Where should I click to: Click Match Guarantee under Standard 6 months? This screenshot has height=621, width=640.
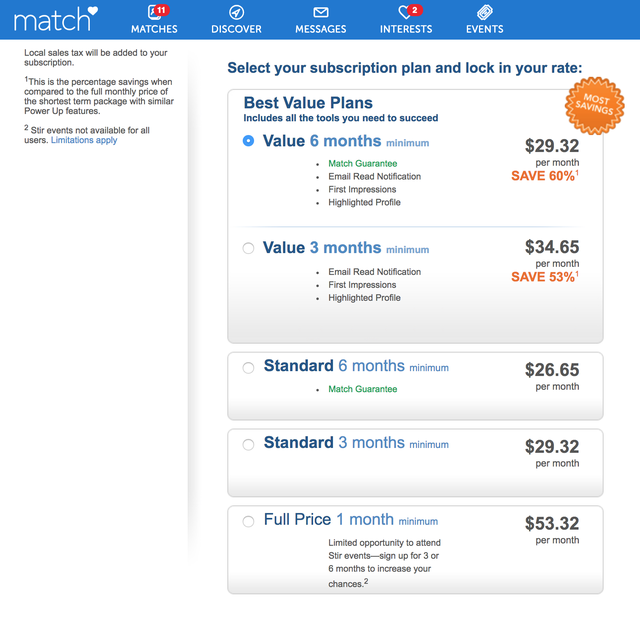[362, 389]
